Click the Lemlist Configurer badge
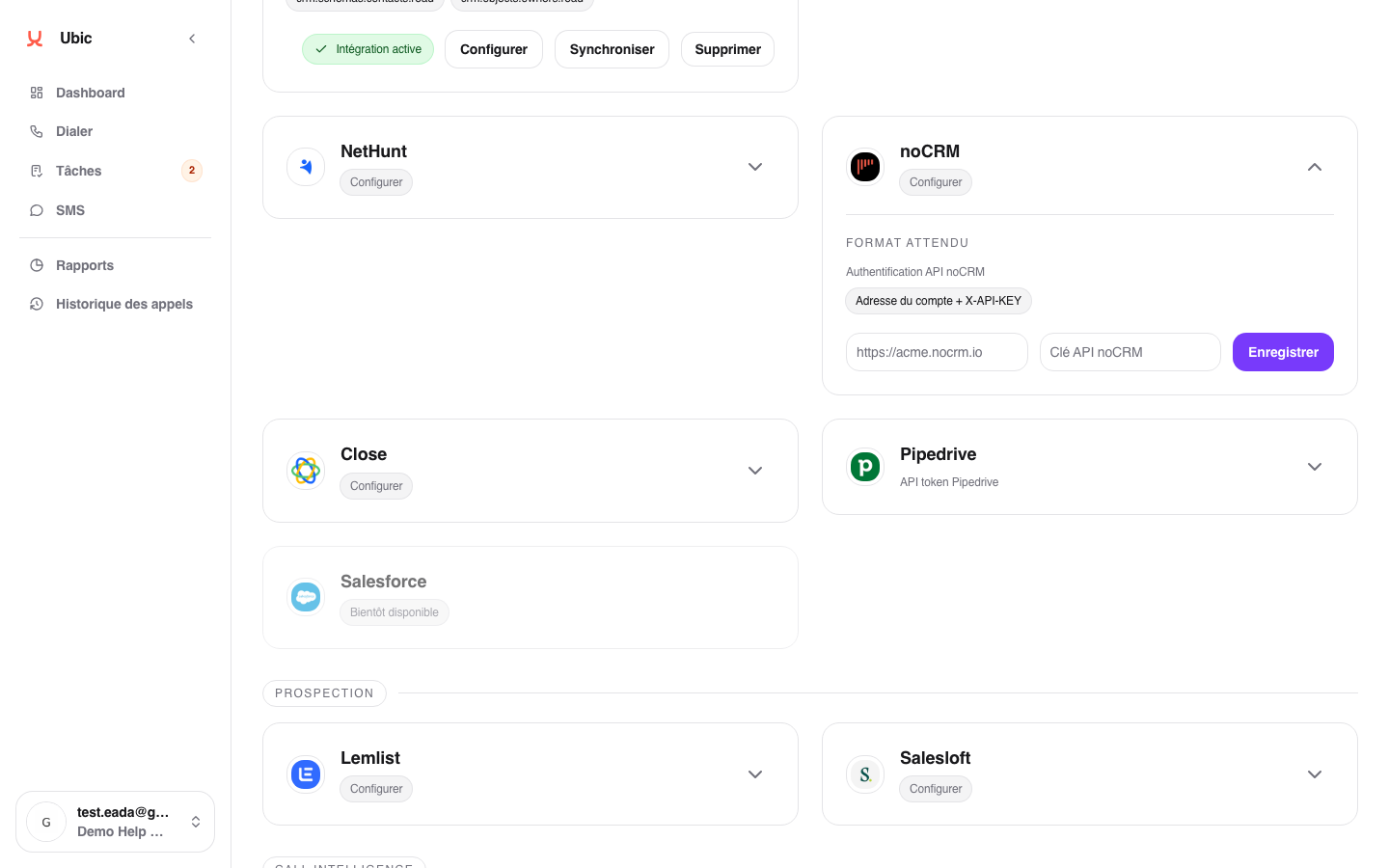This screenshot has width=1389, height=868. click(376, 789)
